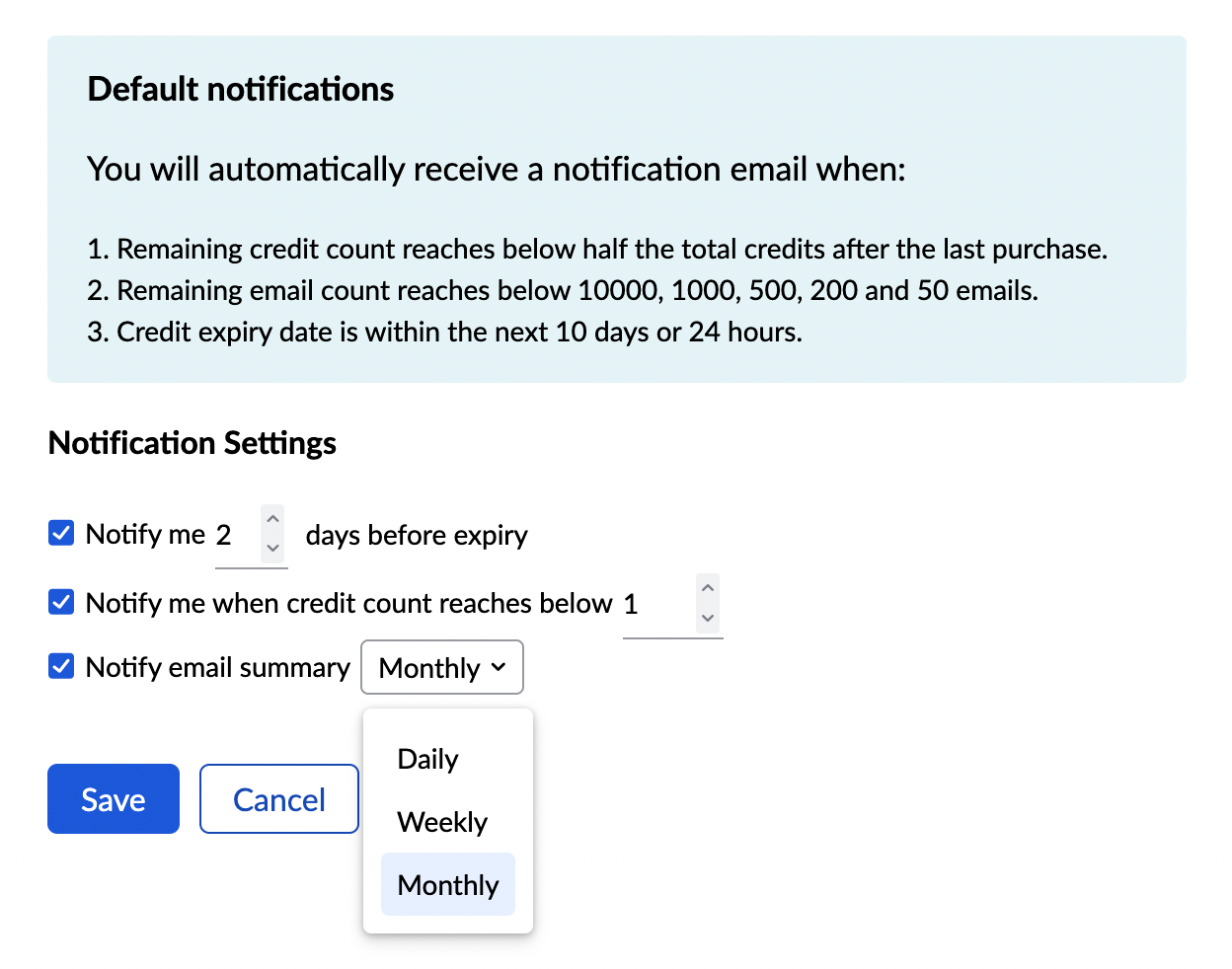Click the 'Notify email summary' label text

click(218, 668)
